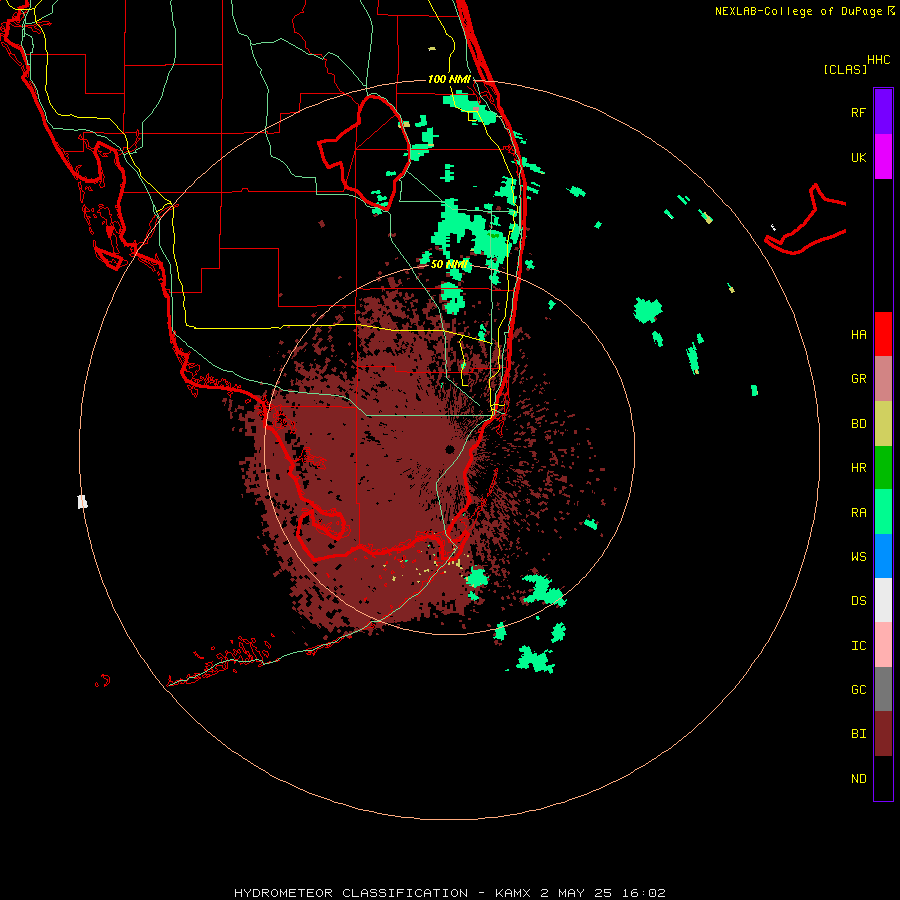Click the GC legend label
The width and height of the screenshot is (900, 900).
858,690
